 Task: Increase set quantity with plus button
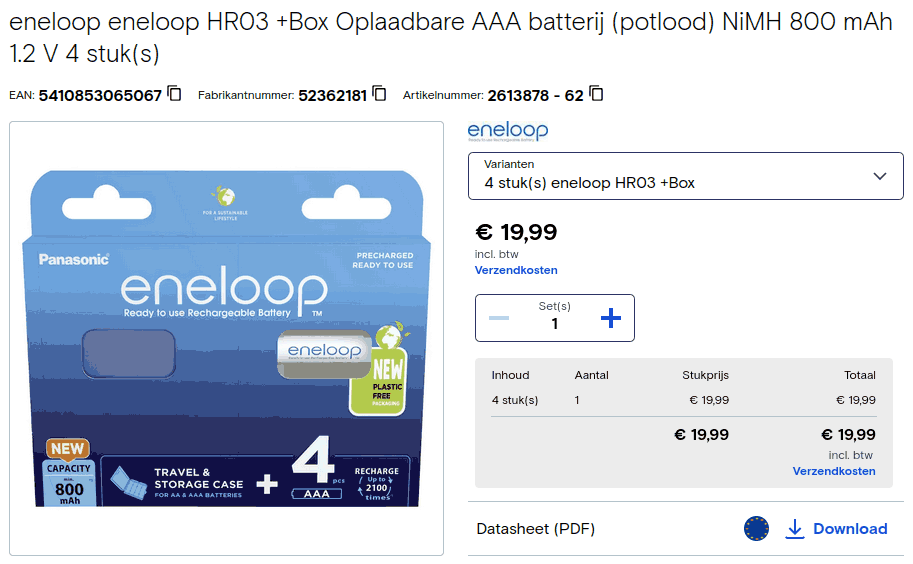coord(611,319)
